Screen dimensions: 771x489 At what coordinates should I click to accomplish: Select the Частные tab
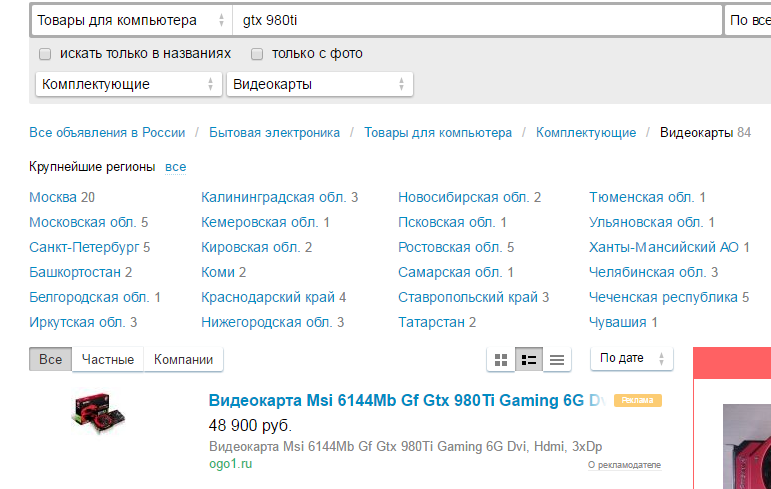point(108,359)
